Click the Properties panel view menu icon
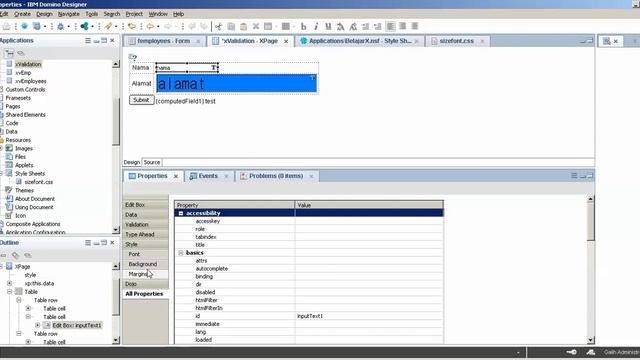 (574, 176)
